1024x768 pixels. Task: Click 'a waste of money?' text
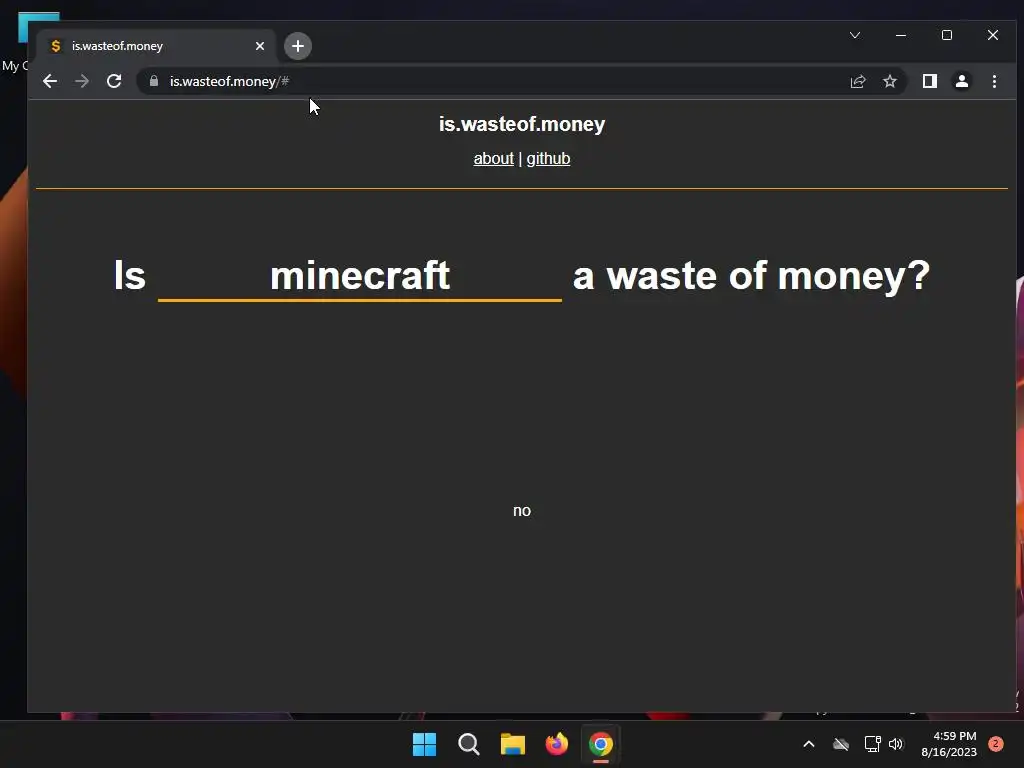[x=751, y=276]
